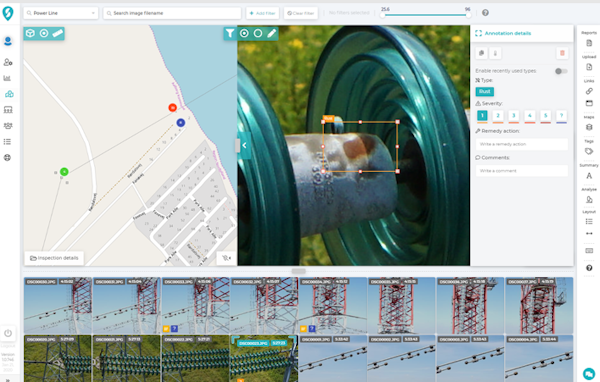The image size is (600, 382).
Task: Open the chat bubble at bottom right
Action: [x=589, y=374]
